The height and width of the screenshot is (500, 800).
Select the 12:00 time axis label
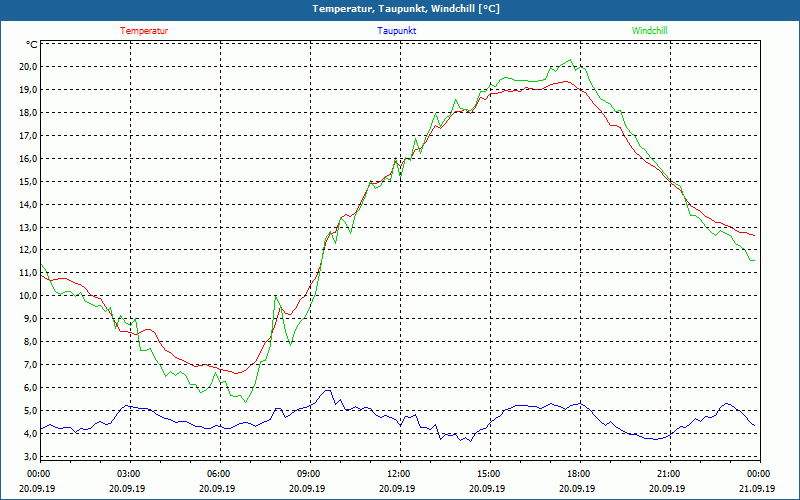pyautogui.click(x=398, y=474)
